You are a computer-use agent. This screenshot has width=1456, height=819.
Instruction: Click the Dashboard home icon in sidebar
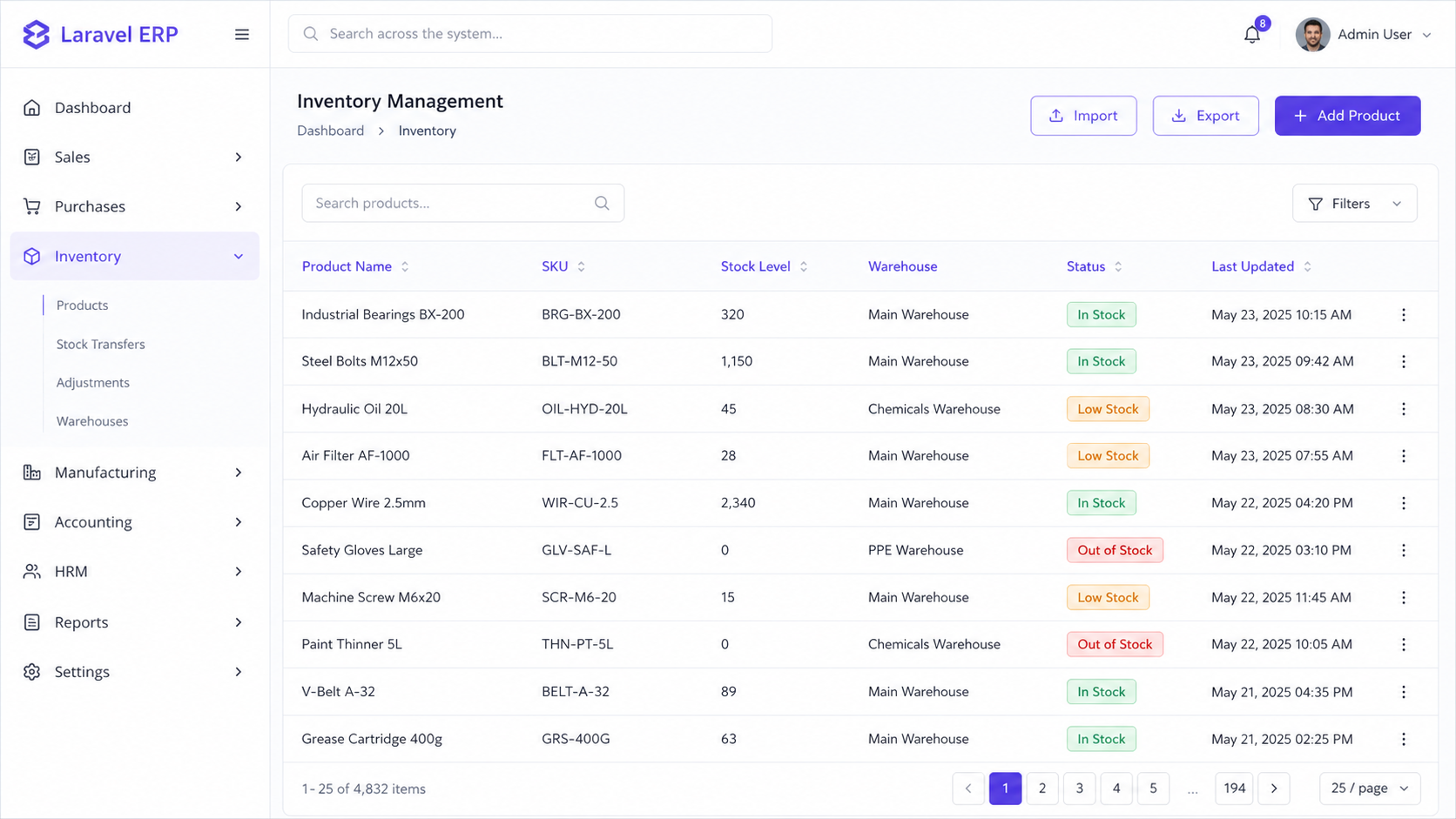coord(32,108)
